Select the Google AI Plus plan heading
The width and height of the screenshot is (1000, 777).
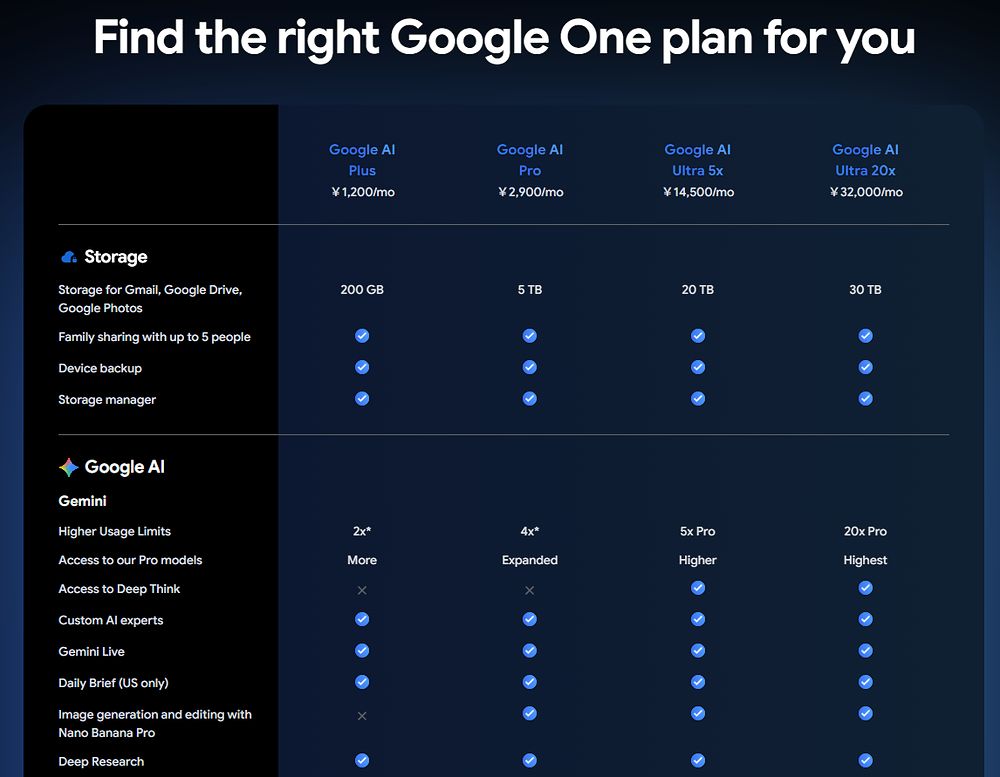coord(362,160)
